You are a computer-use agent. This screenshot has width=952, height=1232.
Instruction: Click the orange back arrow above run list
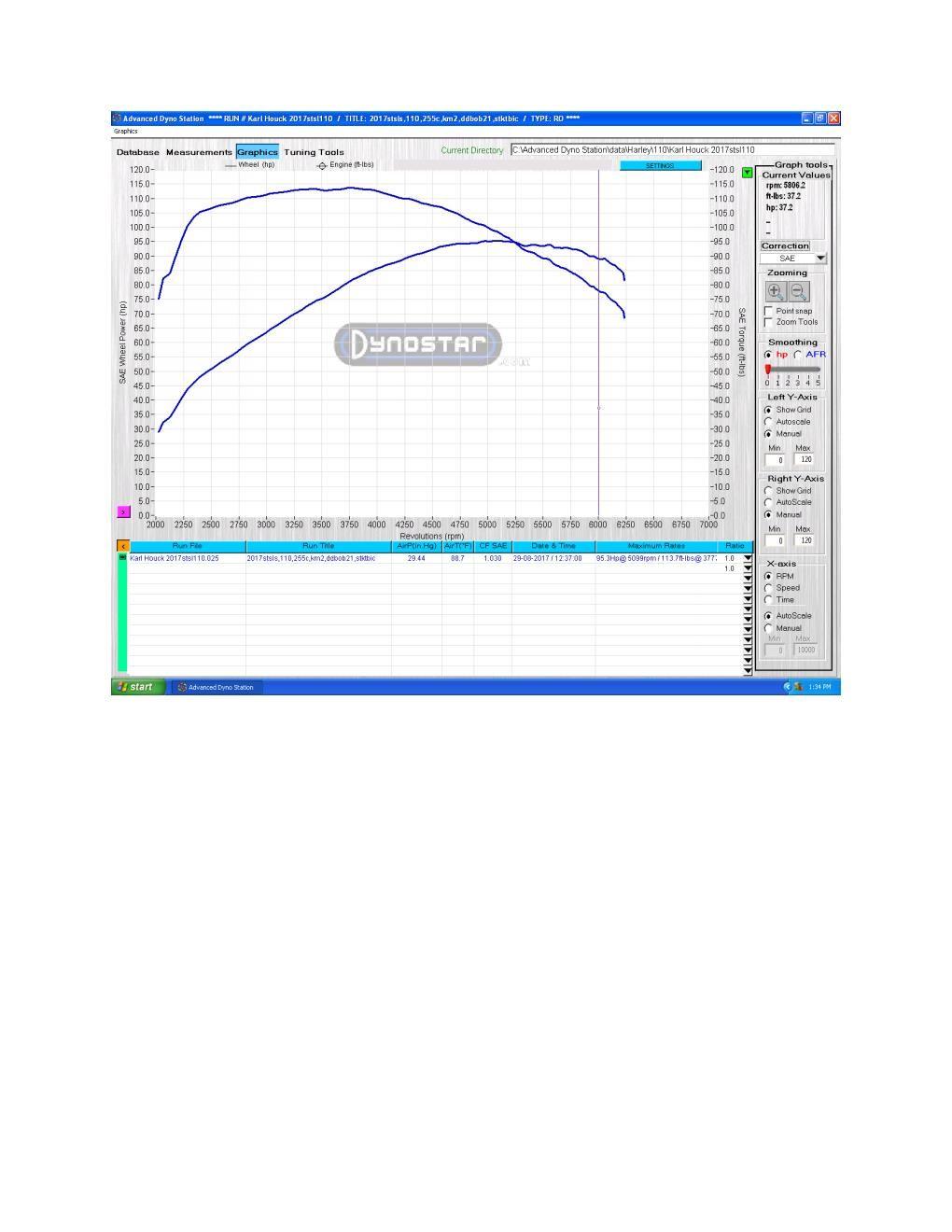click(x=122, y=546)
